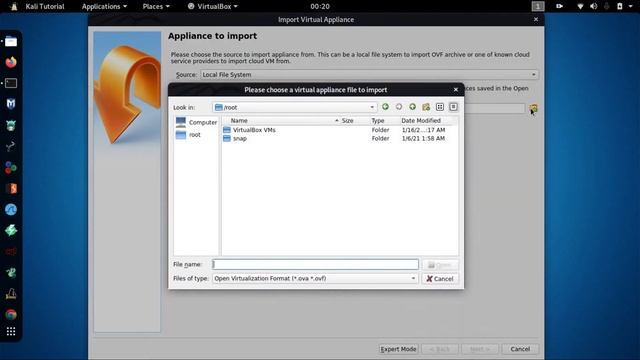This screenshot has height=360, width=640.
Task: Click the volume icon in top bar
Action: [x=593, y=6]
